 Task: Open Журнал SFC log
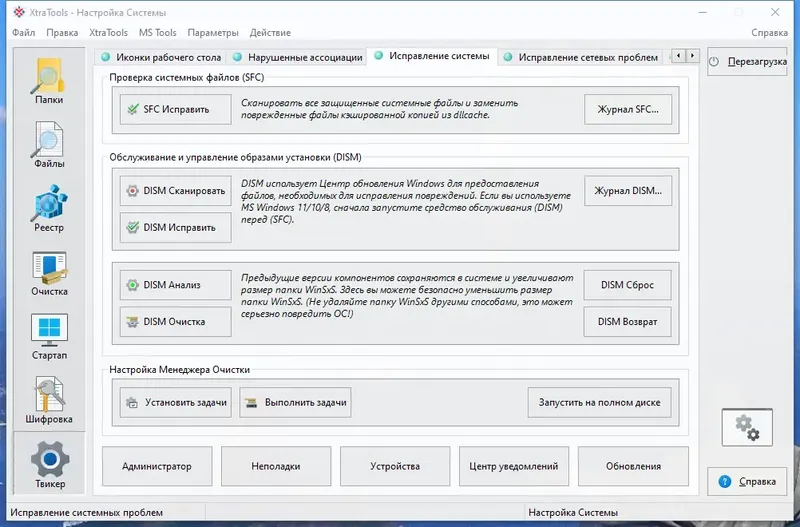point(628,109)
